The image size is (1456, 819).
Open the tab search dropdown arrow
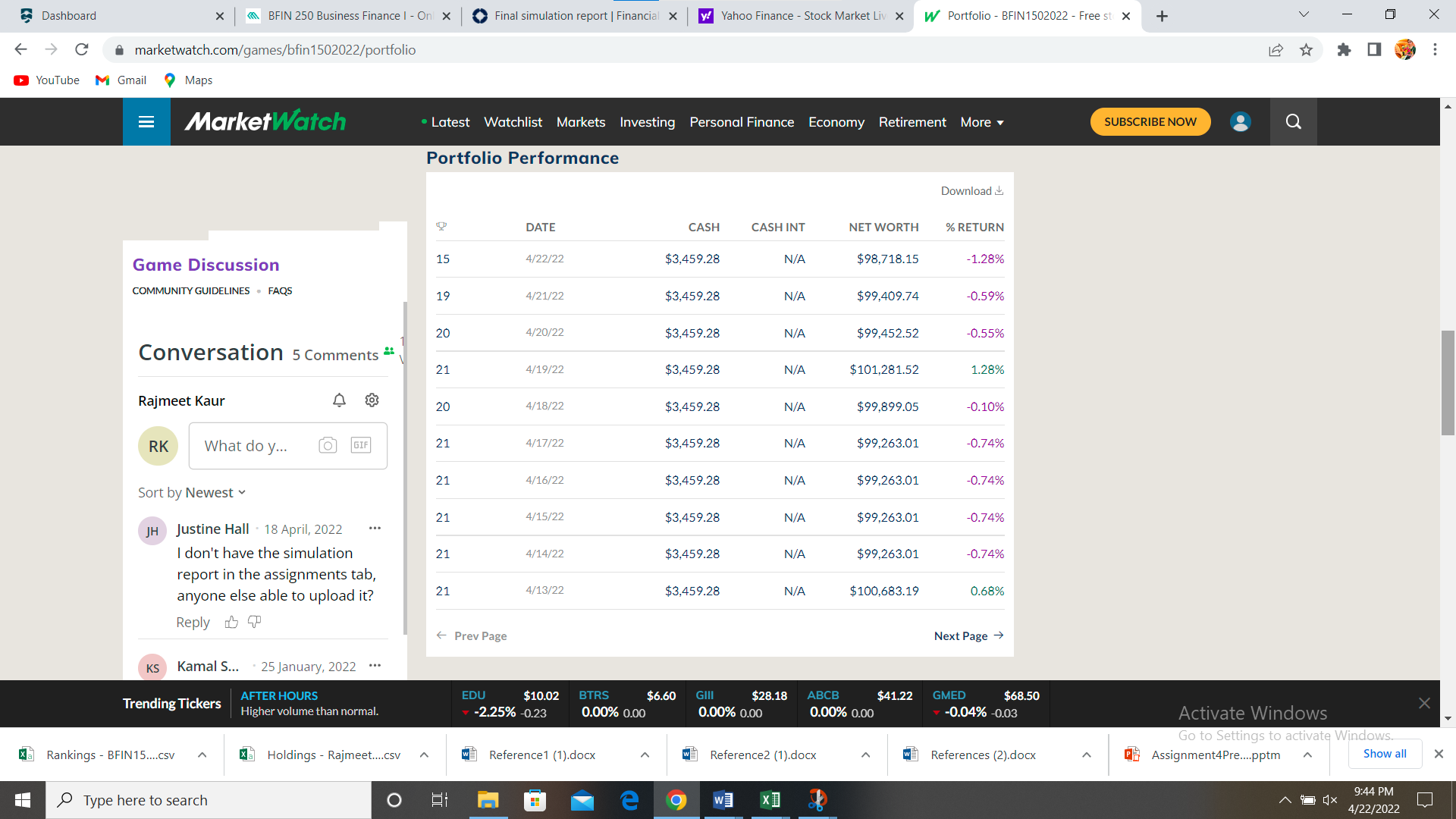(1304, 15)
